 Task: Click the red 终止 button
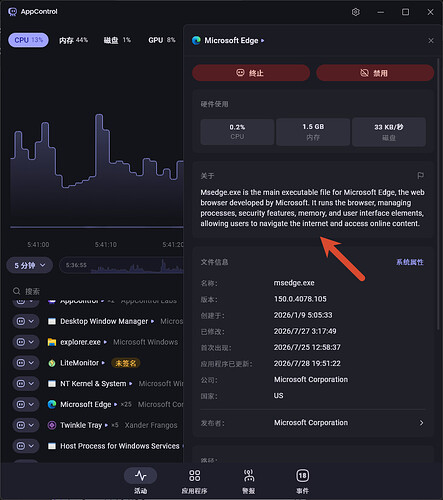(x=251, y=73)
